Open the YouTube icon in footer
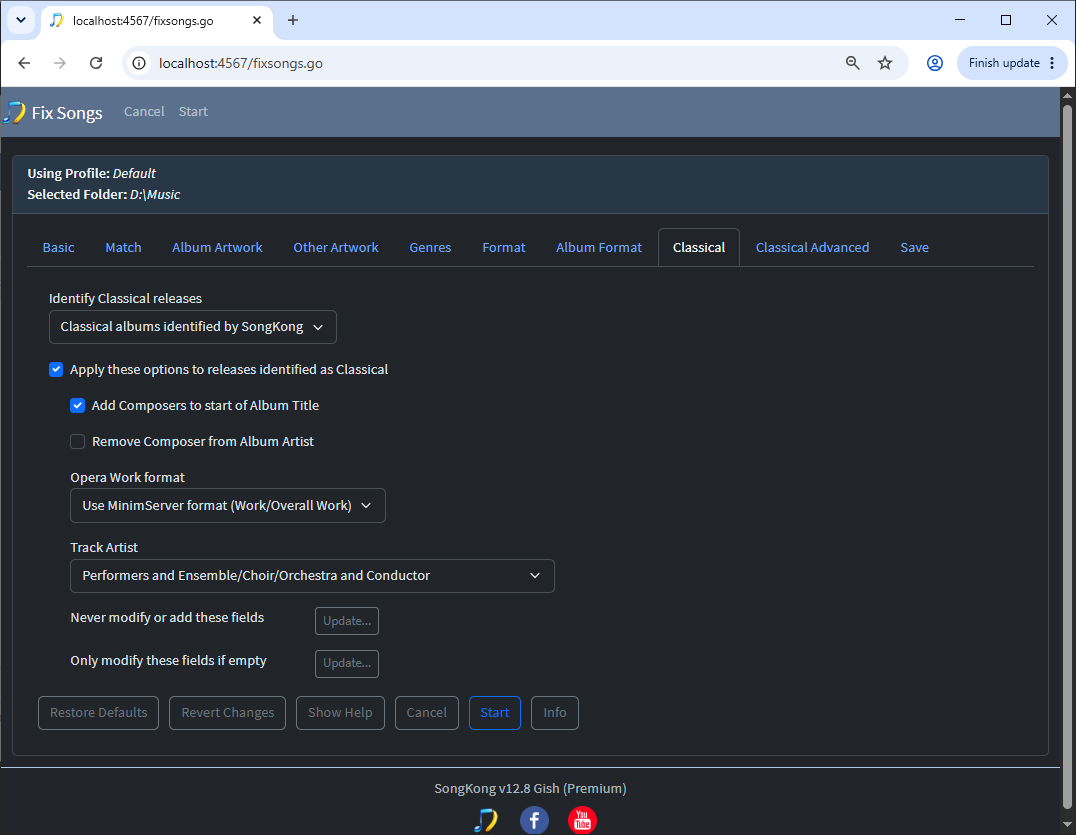1076x835 pixels. pyautogui.click(x=582, y=820)
